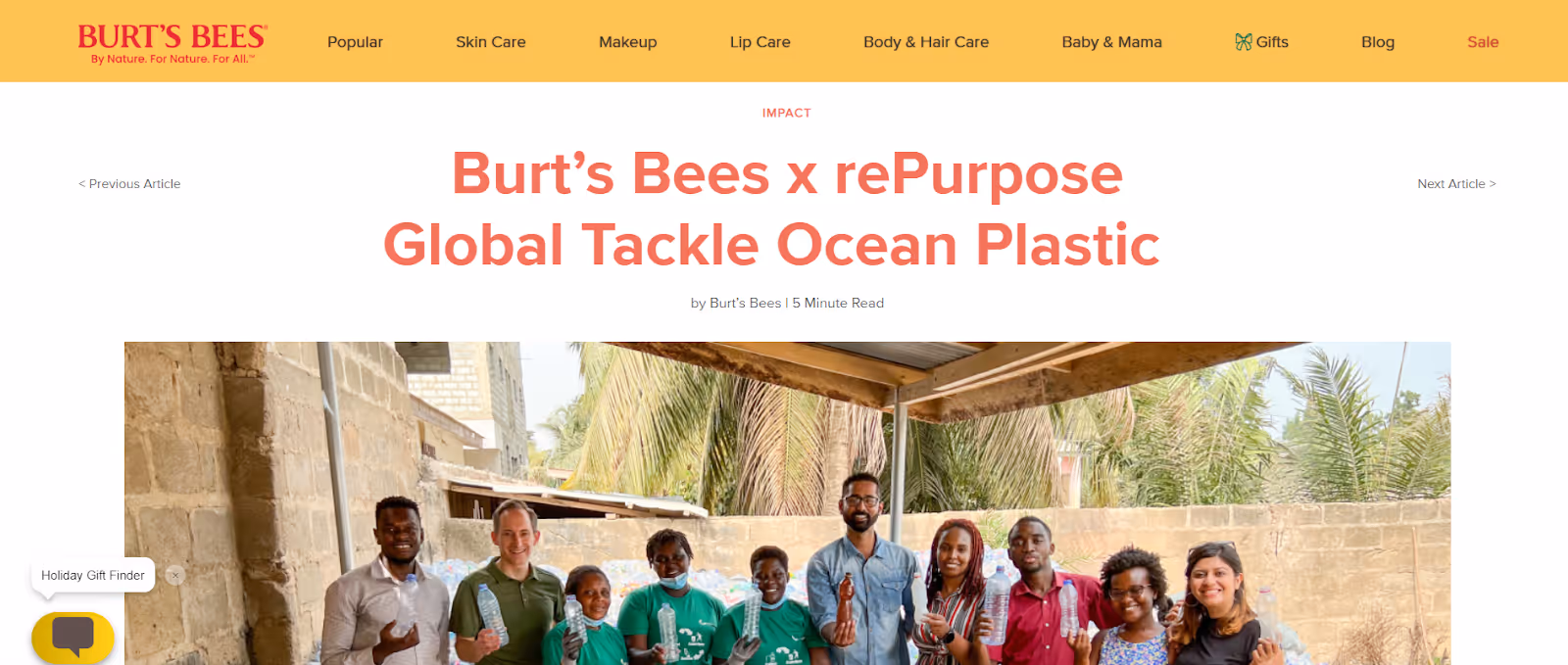Click the Burt's Bees logo
The width and height of the screenshot is (1568, 665).
(x=172, y=43)
